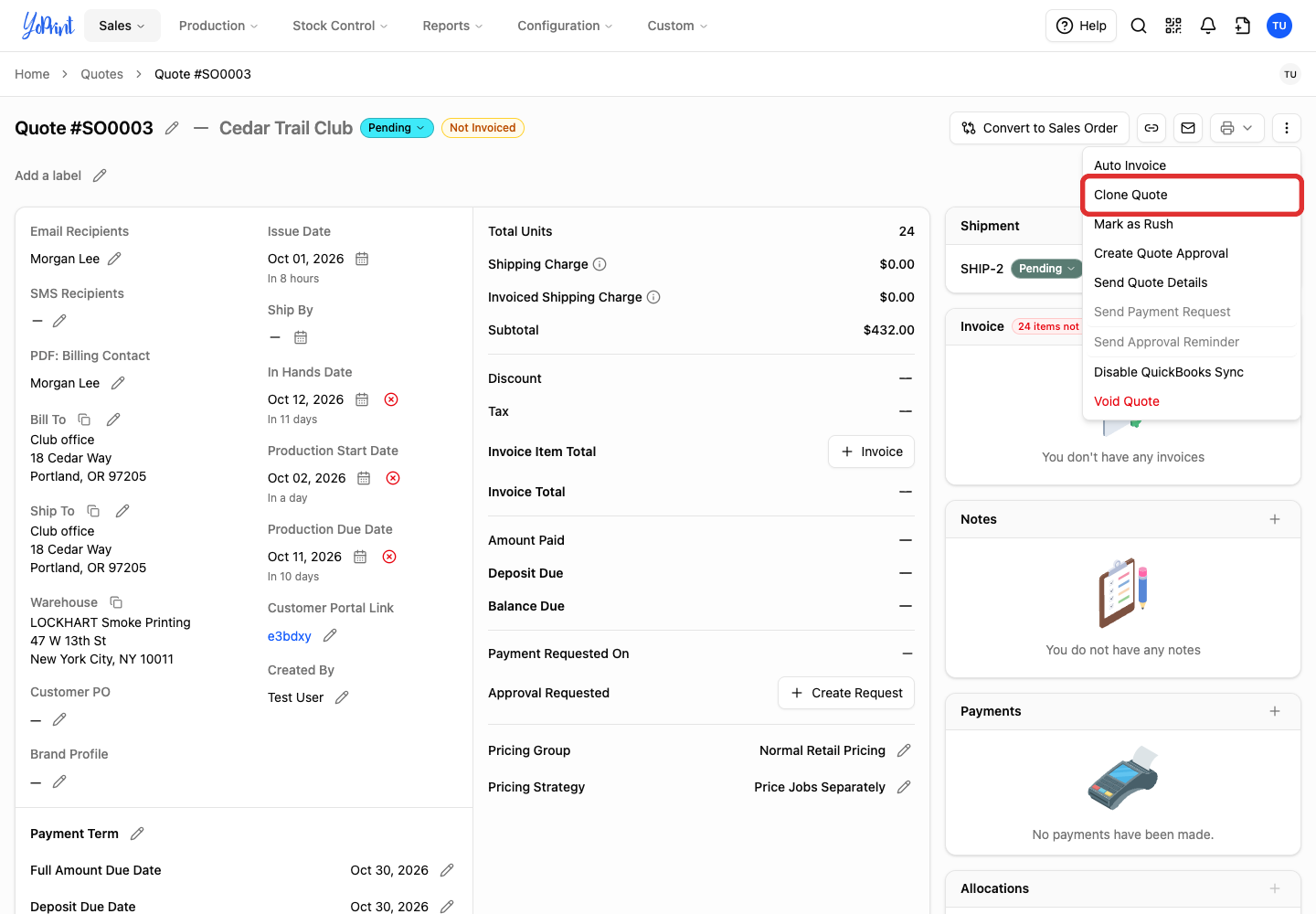The image size is (1316, 914).
Task: Show Shipping Charge info tooltip
Action: (600, 264)
